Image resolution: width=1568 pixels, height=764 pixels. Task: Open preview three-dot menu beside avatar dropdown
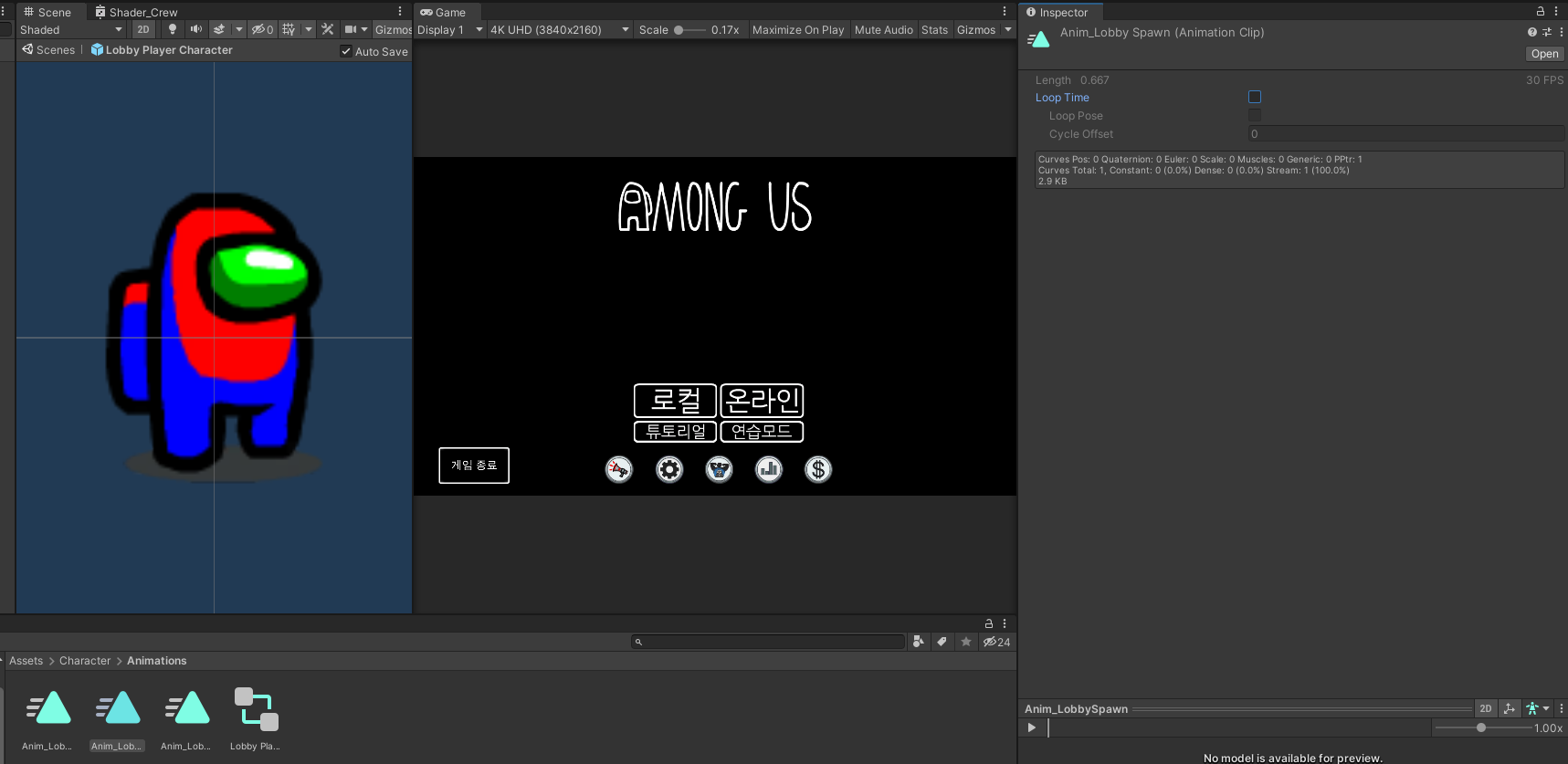pyautogui.click(x=1562, y=708)
